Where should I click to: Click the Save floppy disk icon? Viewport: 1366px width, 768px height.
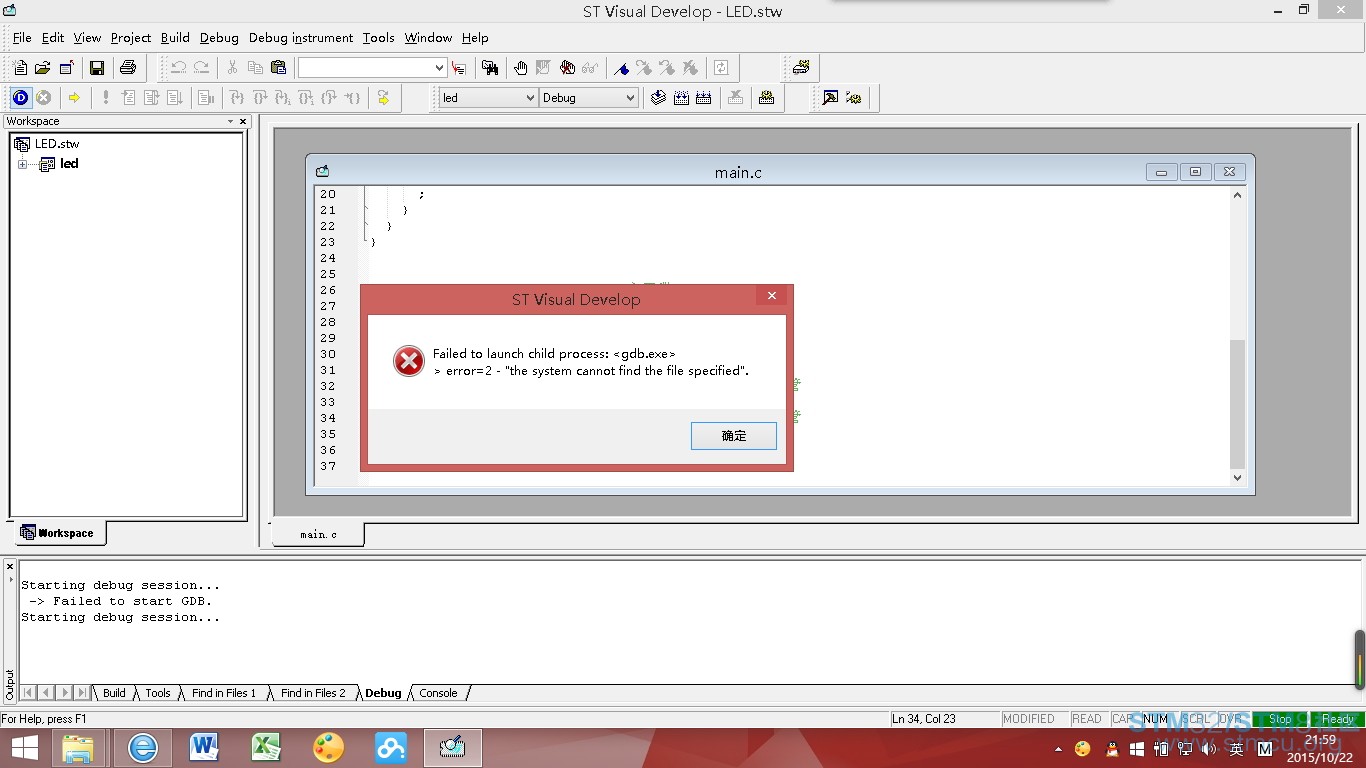[x=97, y=68]
